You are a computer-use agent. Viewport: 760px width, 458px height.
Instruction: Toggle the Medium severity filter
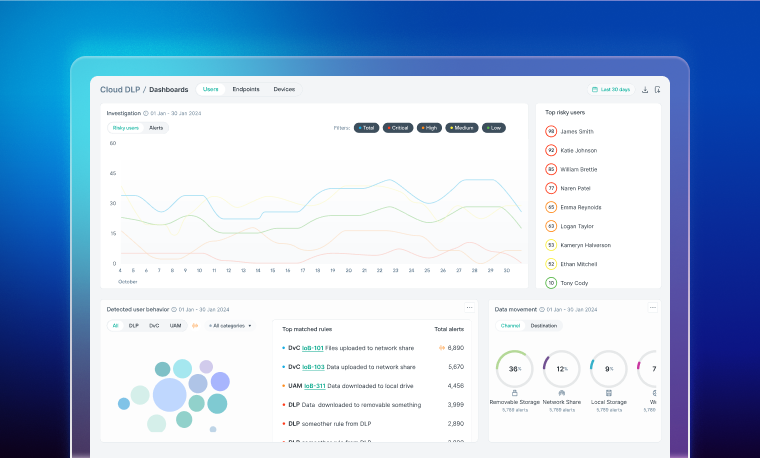coord(462,128)
